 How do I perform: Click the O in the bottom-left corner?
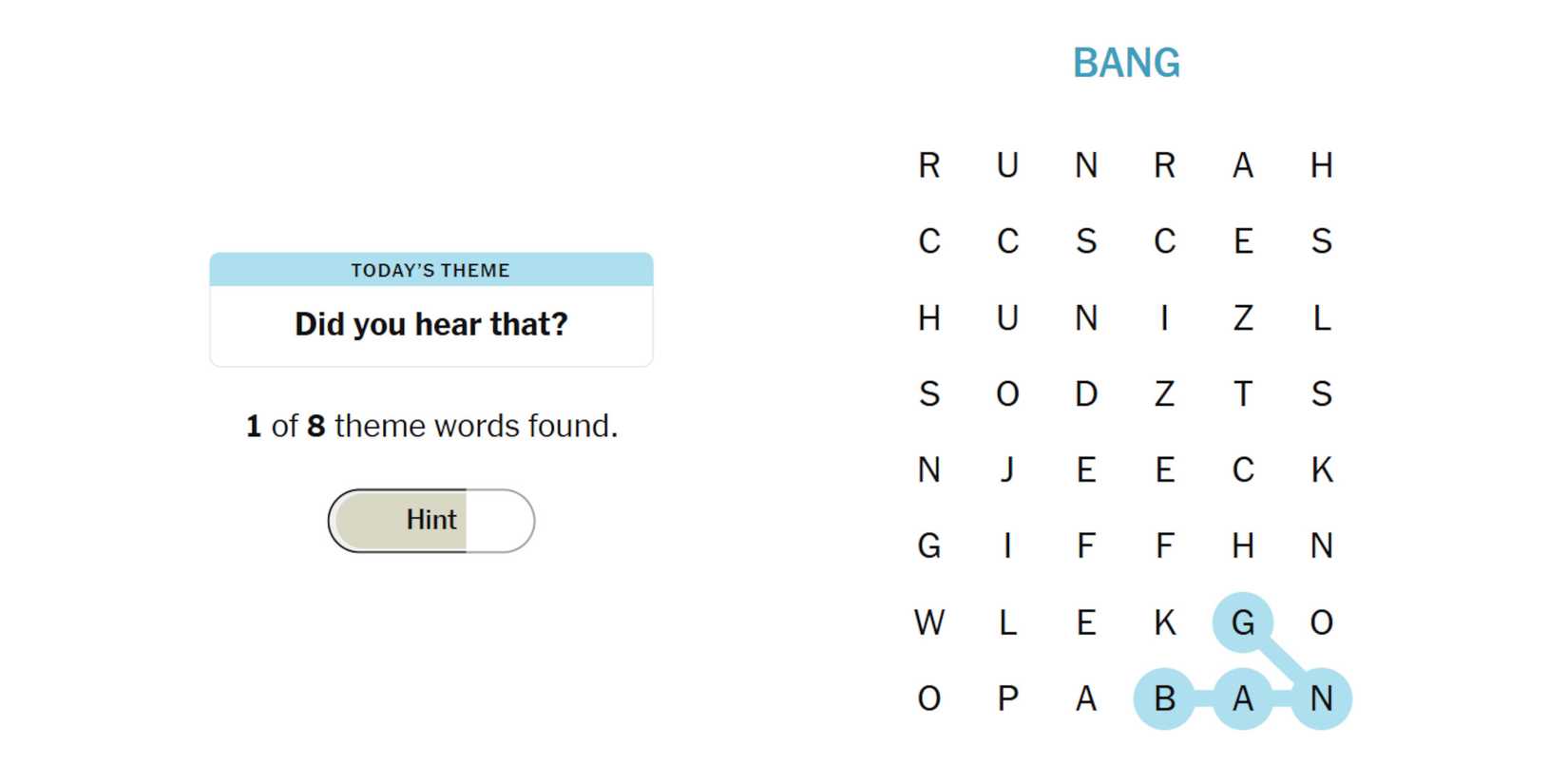tap(929, 698)
